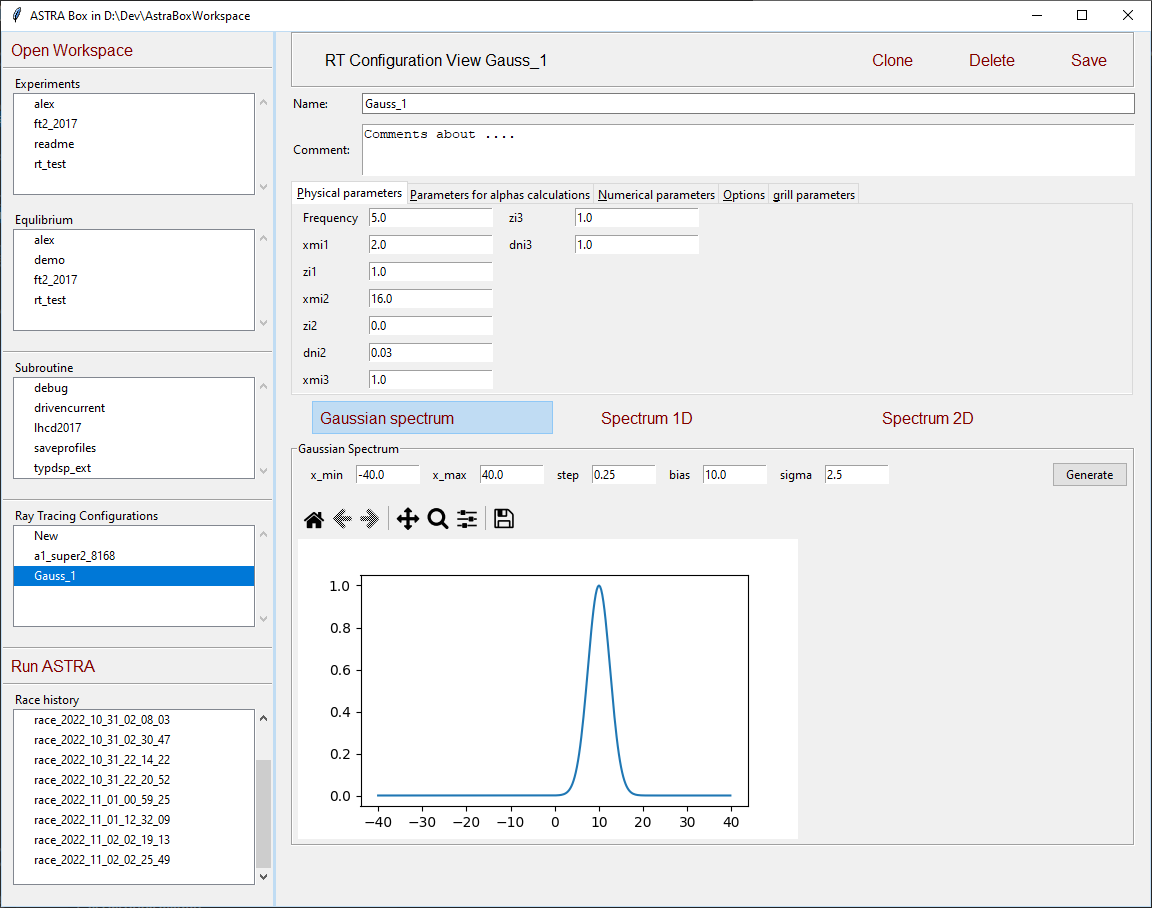Image resolution: width=1152 pixels, height=908 pixels.
Task: Open the Numerical parameters tab
Action: pos(656,195)
